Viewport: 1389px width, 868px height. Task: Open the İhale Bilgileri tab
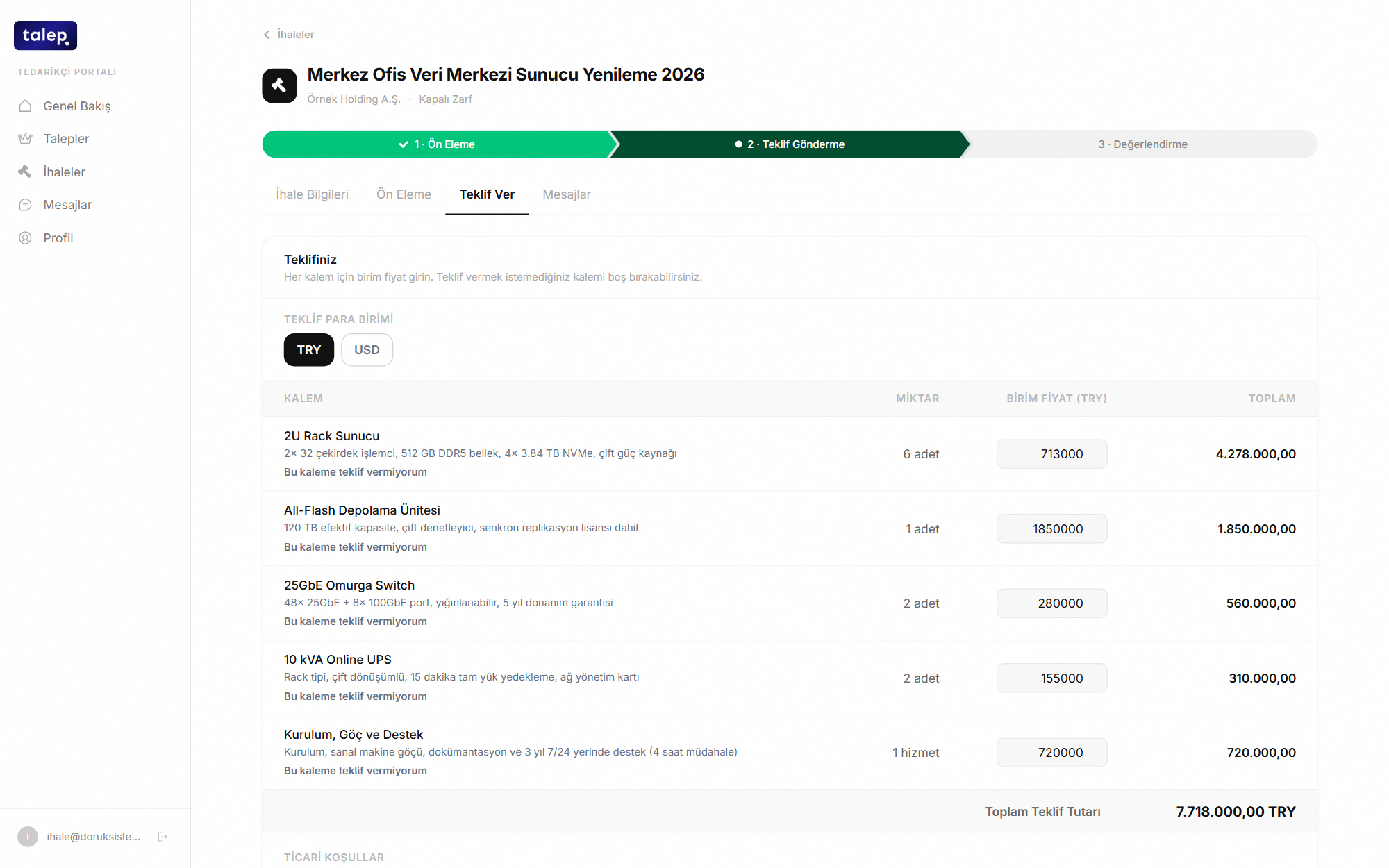313,194
